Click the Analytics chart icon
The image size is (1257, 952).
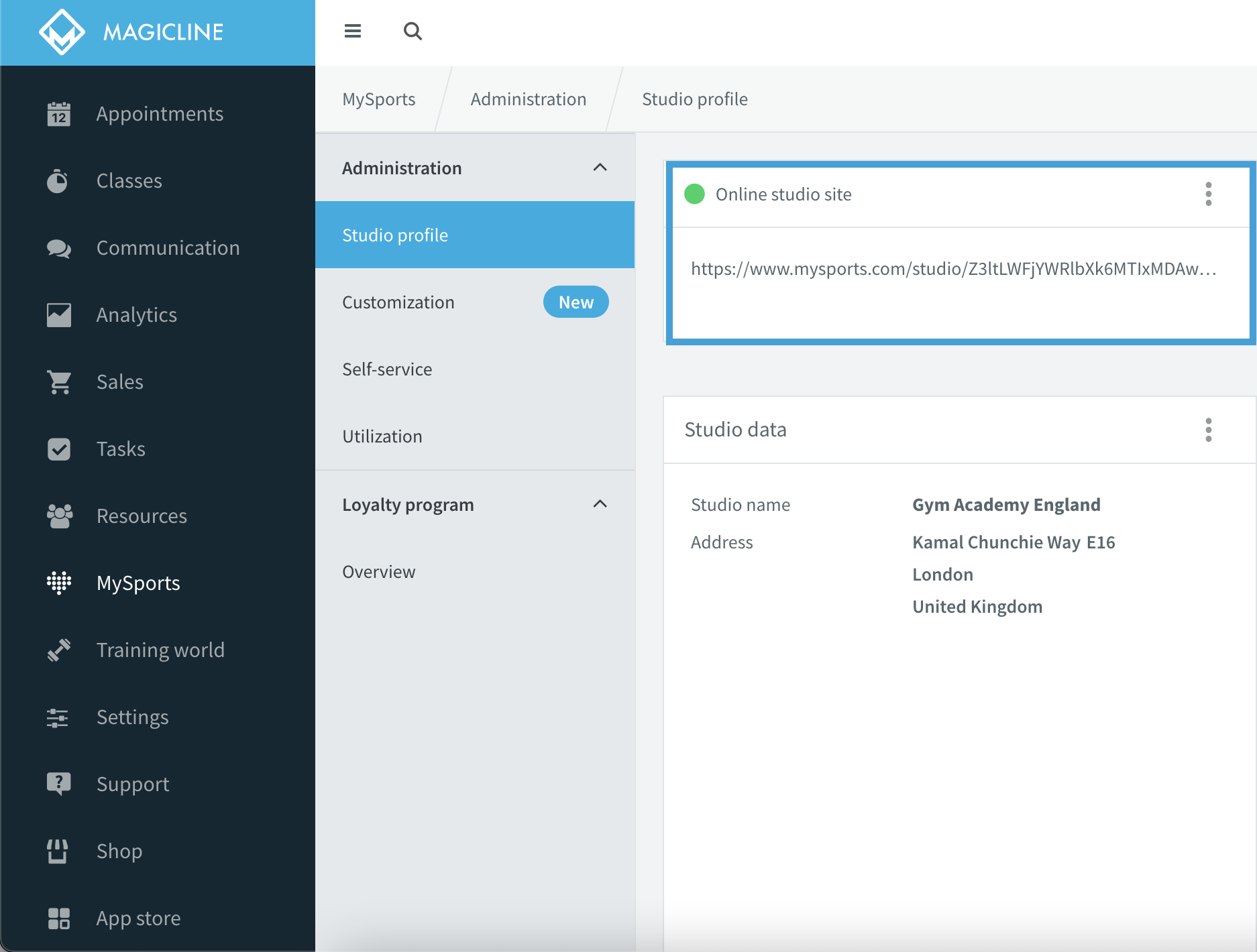coord(59,315)
